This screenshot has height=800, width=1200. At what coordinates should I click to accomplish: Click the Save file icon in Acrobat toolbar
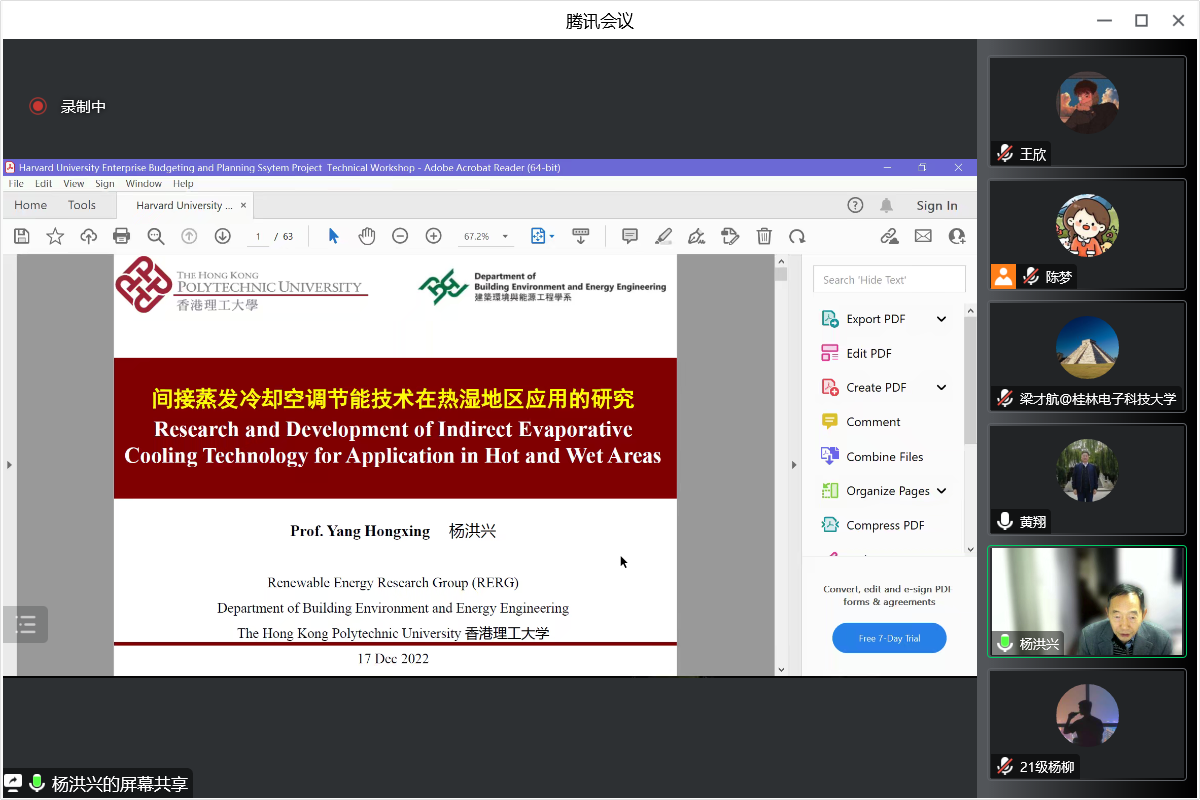coord(22,236)
